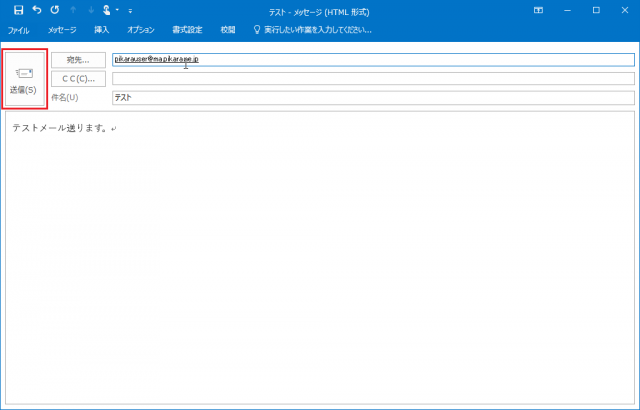Open the 校閲 tab
Screen dimensions: 640x410
pyautogui.click(x=228, y=30)
